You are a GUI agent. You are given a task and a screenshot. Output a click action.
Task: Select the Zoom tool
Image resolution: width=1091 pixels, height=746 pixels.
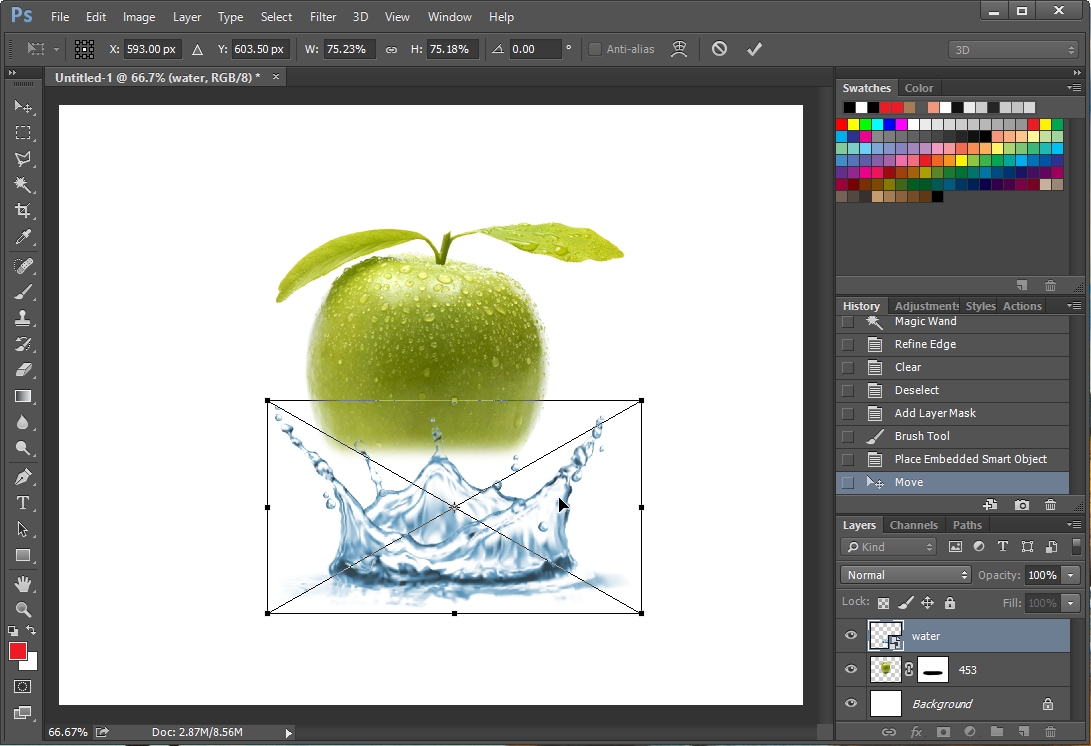tap(23, 610)
